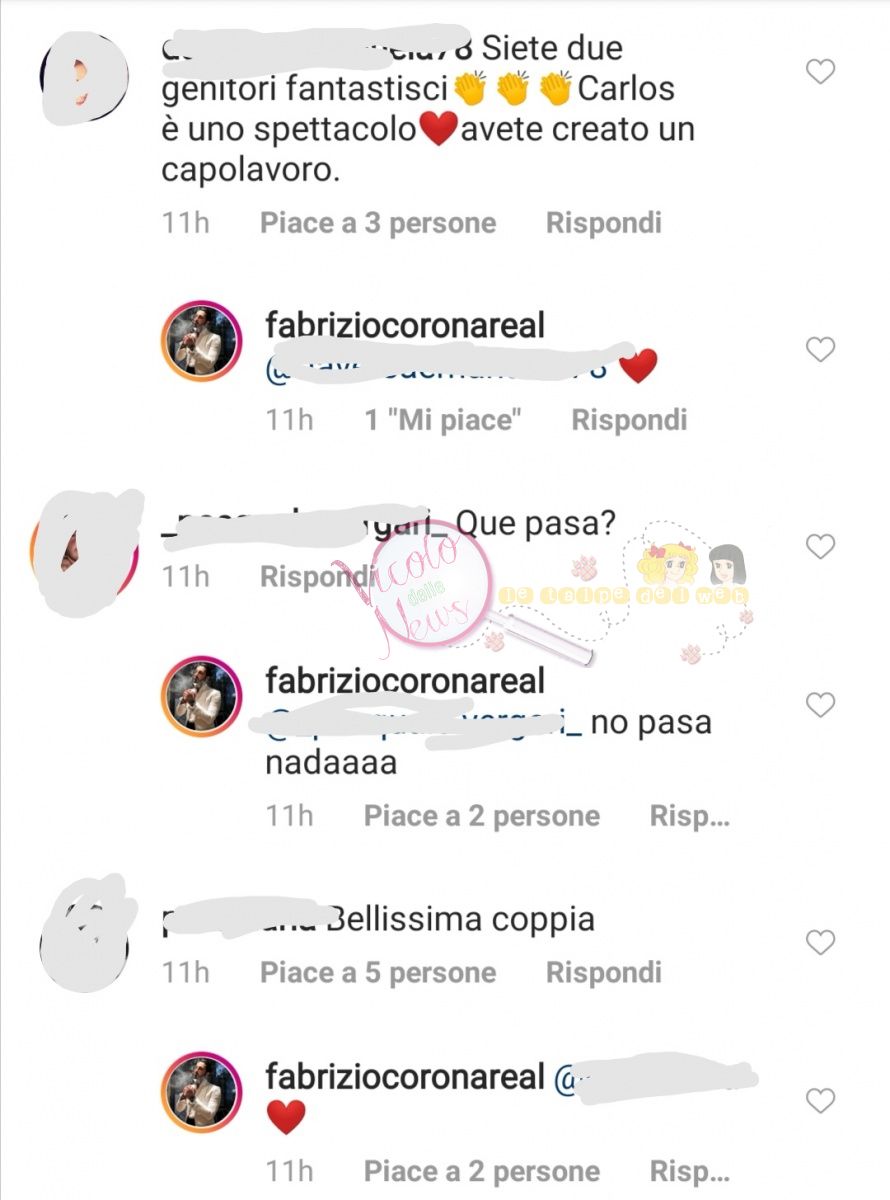Like the 'Que pasa?' comment

pos(820,546)
